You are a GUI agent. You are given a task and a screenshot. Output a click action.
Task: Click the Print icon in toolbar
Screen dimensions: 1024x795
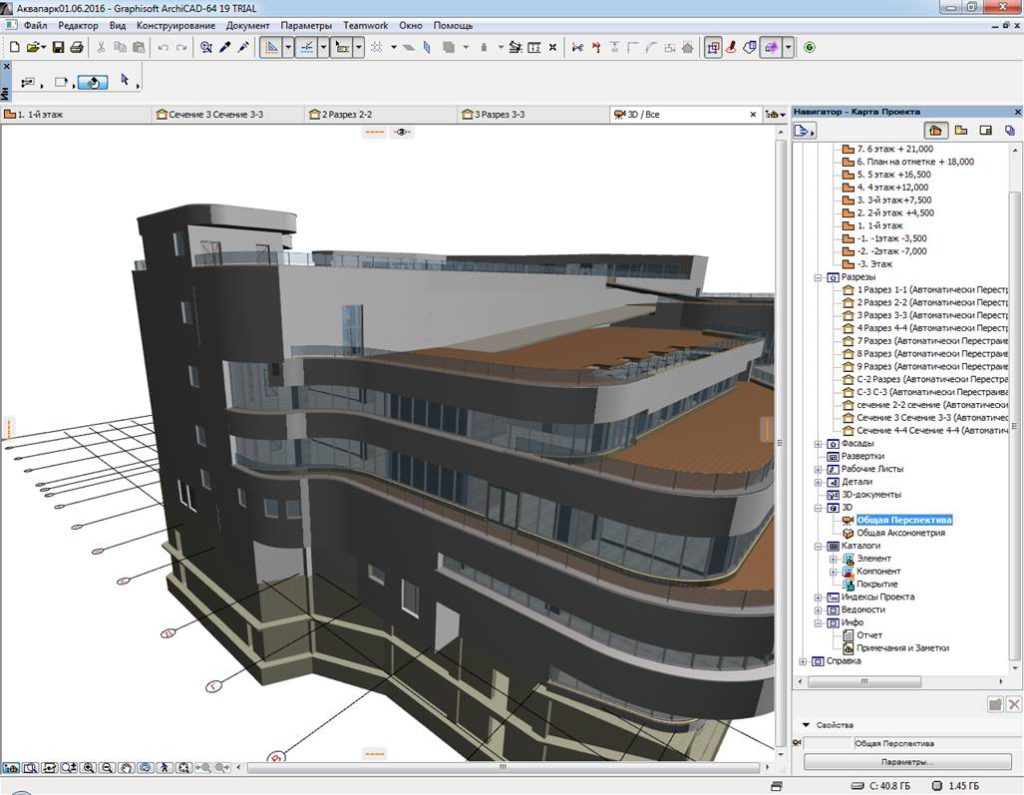[76, 47]
